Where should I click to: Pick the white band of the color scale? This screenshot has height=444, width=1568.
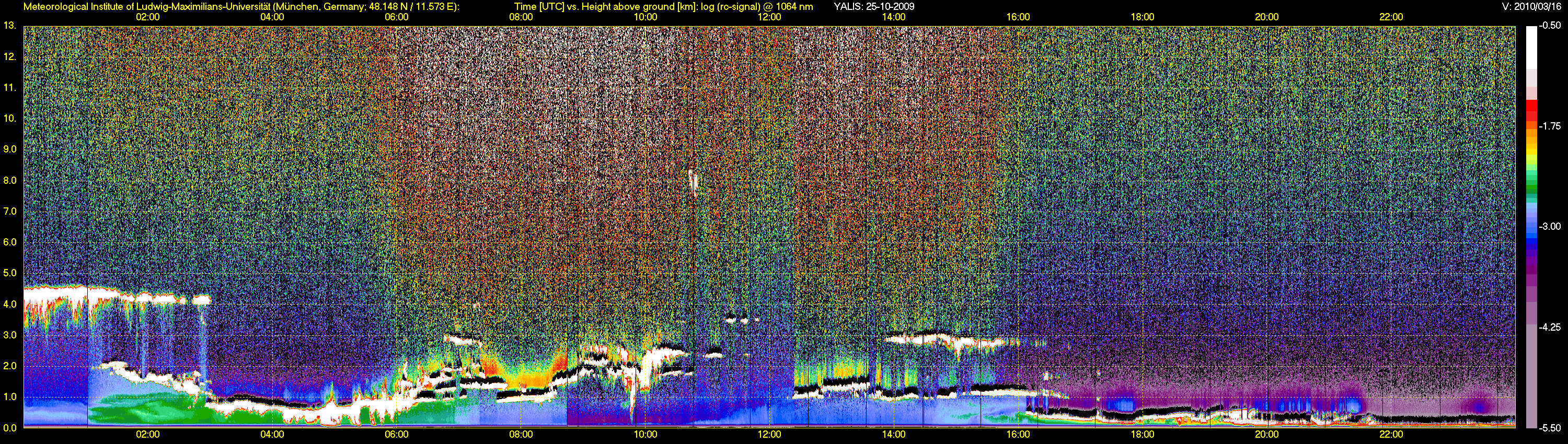(1531, 48)
